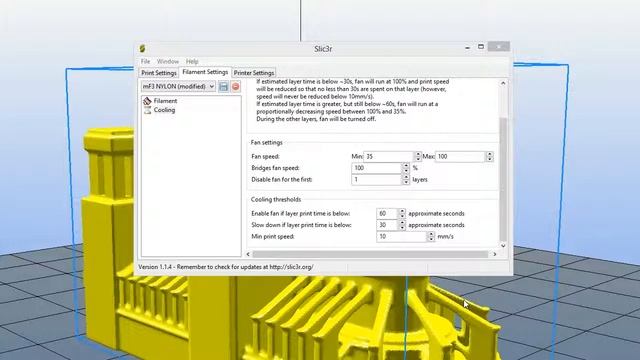The height and width of the screenshot is (360, 640).
Task: Click the vertical scrollbar down arrow
Action: pos(503,245)
